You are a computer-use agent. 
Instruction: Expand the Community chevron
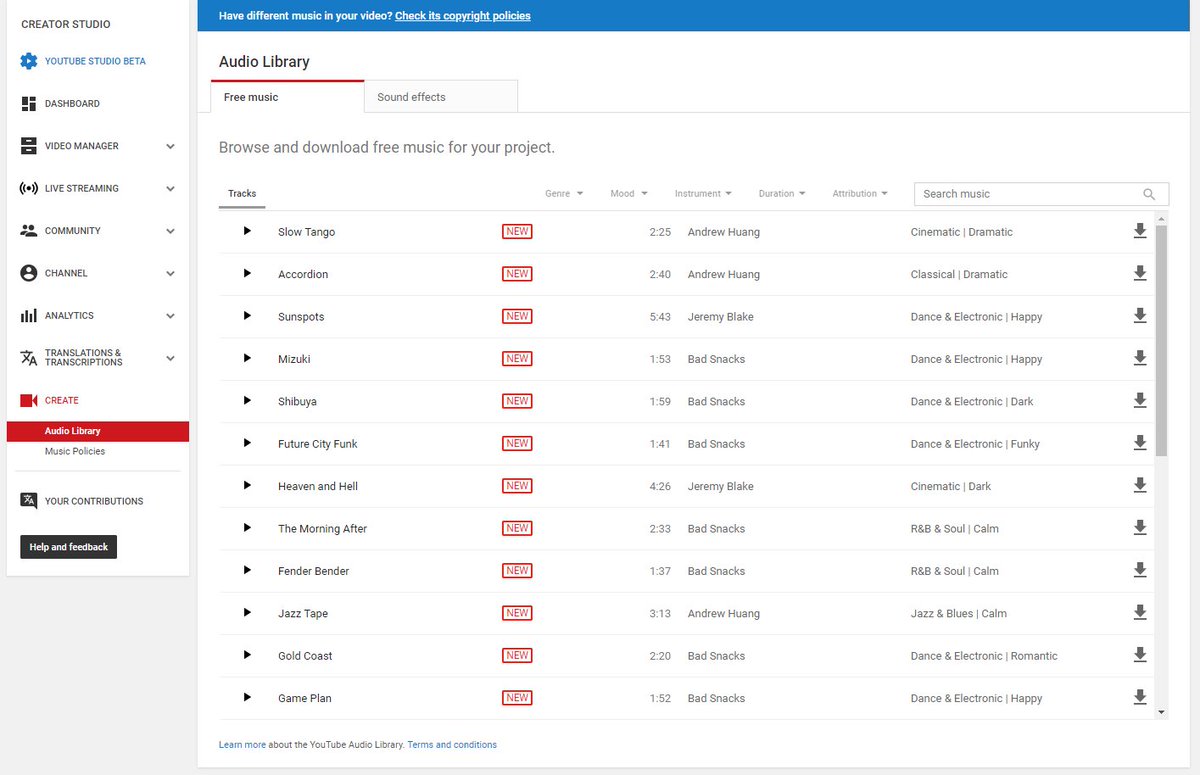170,231
